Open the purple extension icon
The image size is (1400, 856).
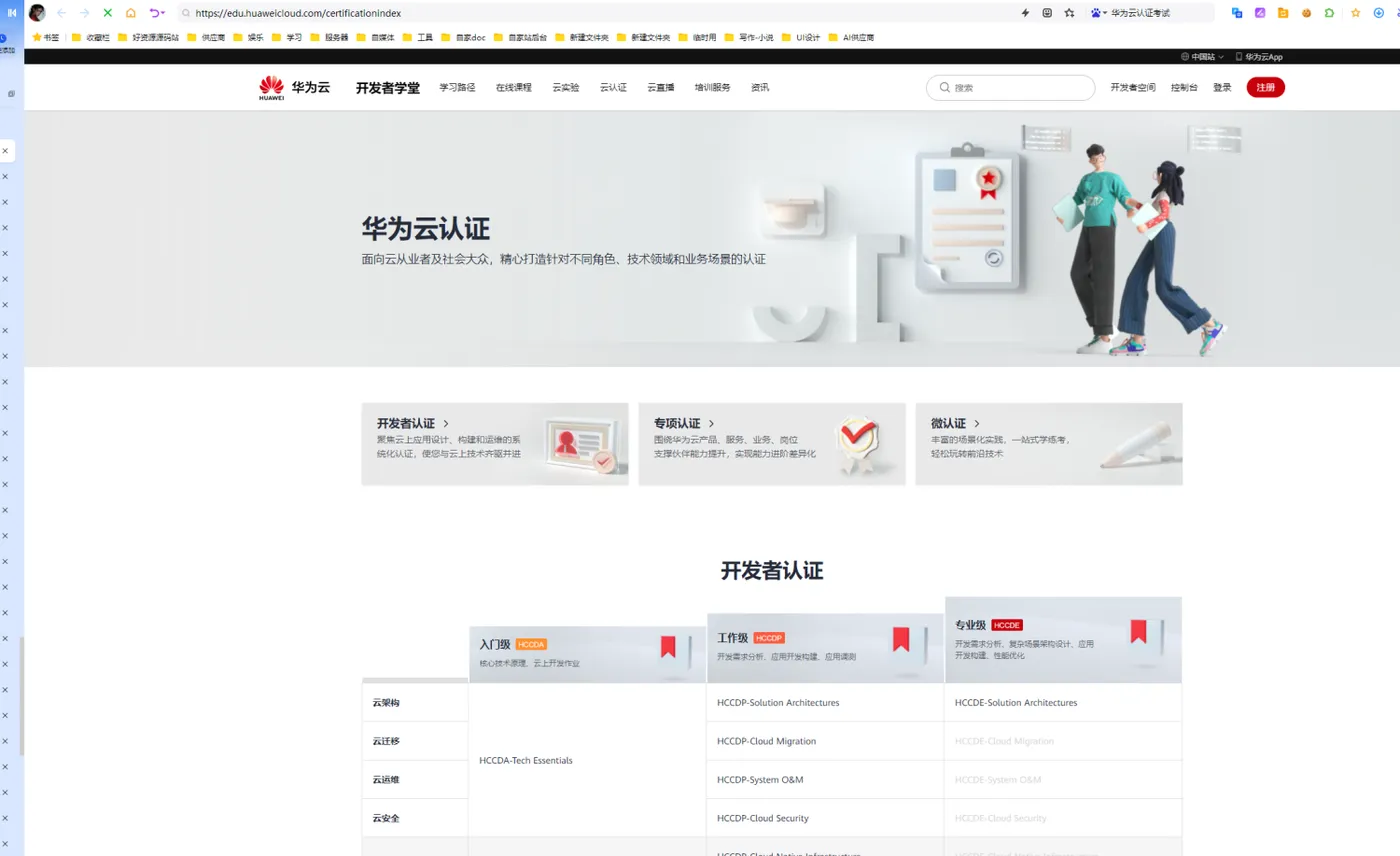coord(1260,13)
